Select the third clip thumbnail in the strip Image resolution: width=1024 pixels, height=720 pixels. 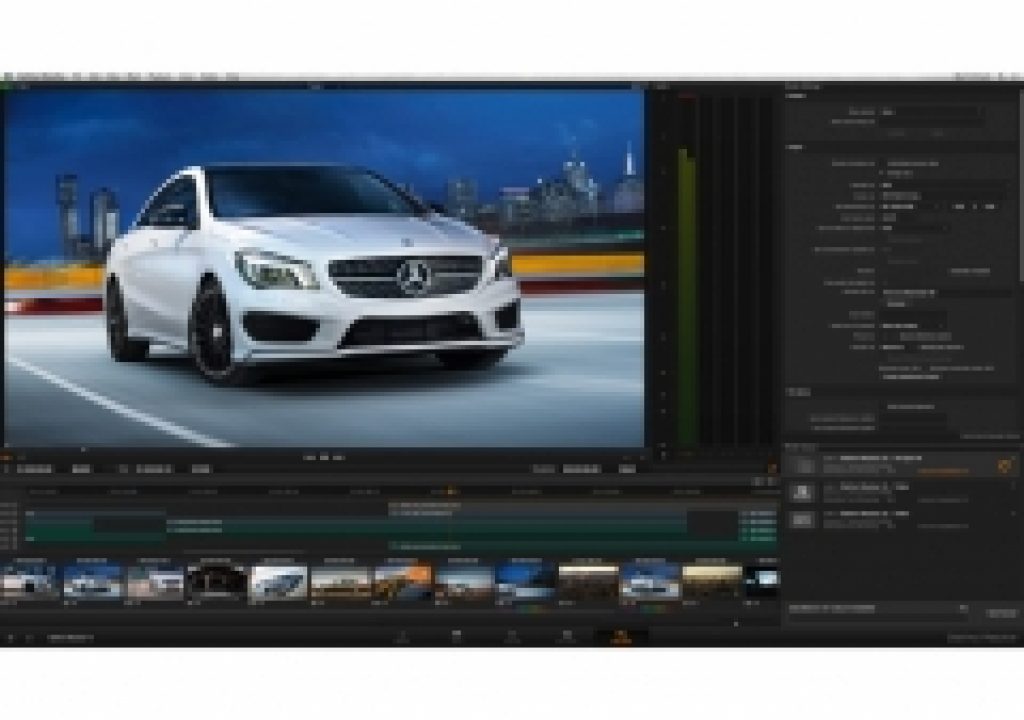[x=155, y=581]
